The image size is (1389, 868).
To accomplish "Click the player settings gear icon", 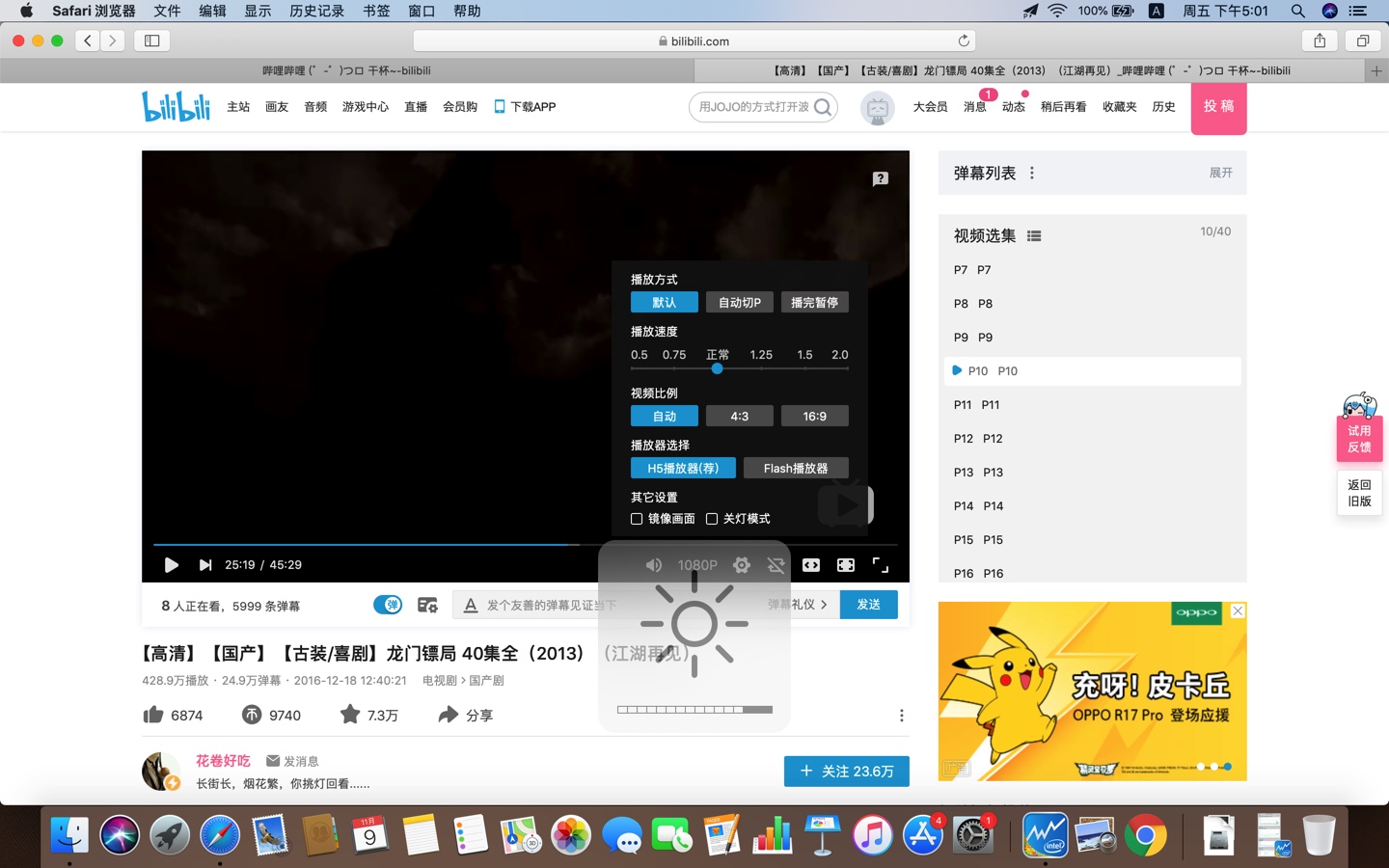I will (742, 565).
